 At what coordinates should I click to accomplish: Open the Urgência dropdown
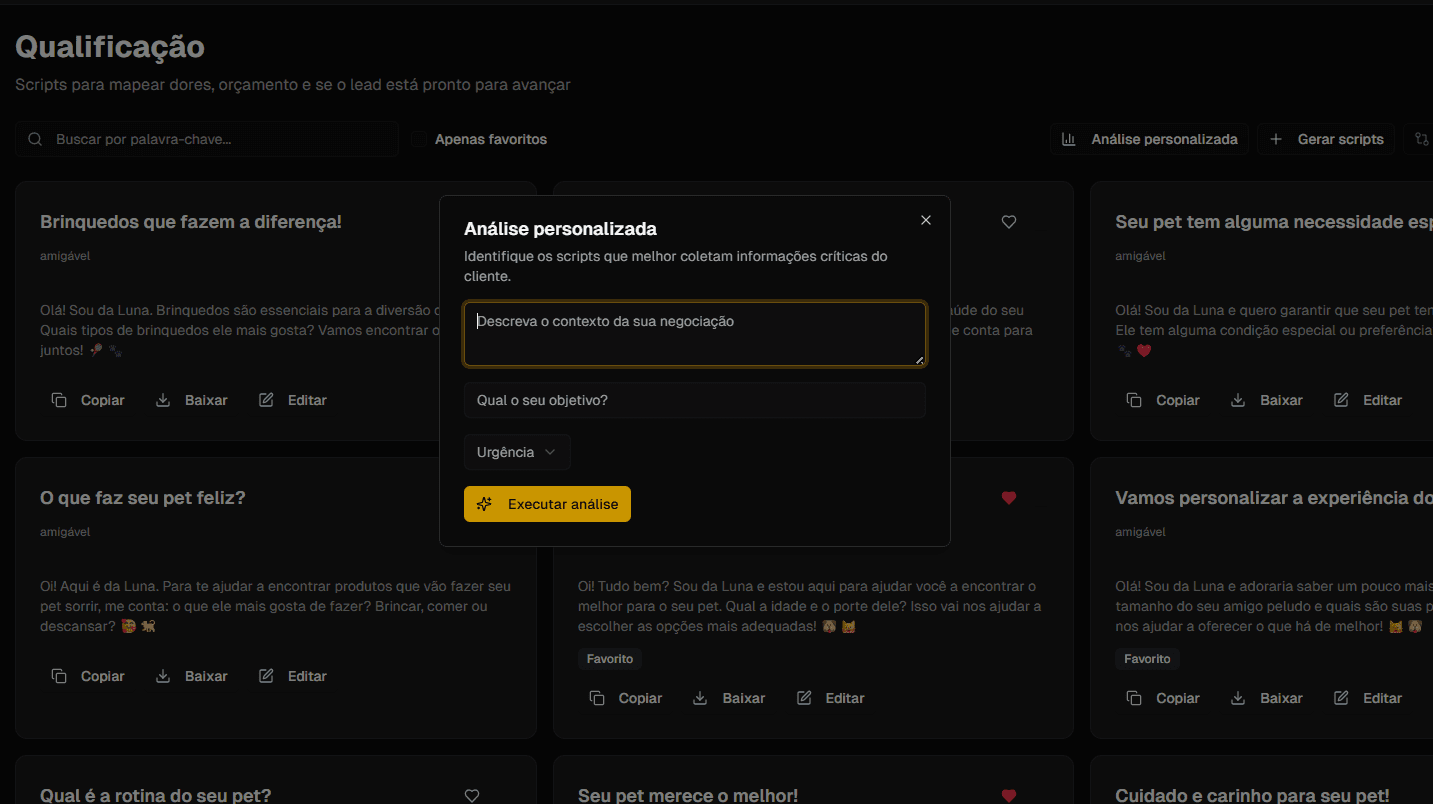coord(517,452)
